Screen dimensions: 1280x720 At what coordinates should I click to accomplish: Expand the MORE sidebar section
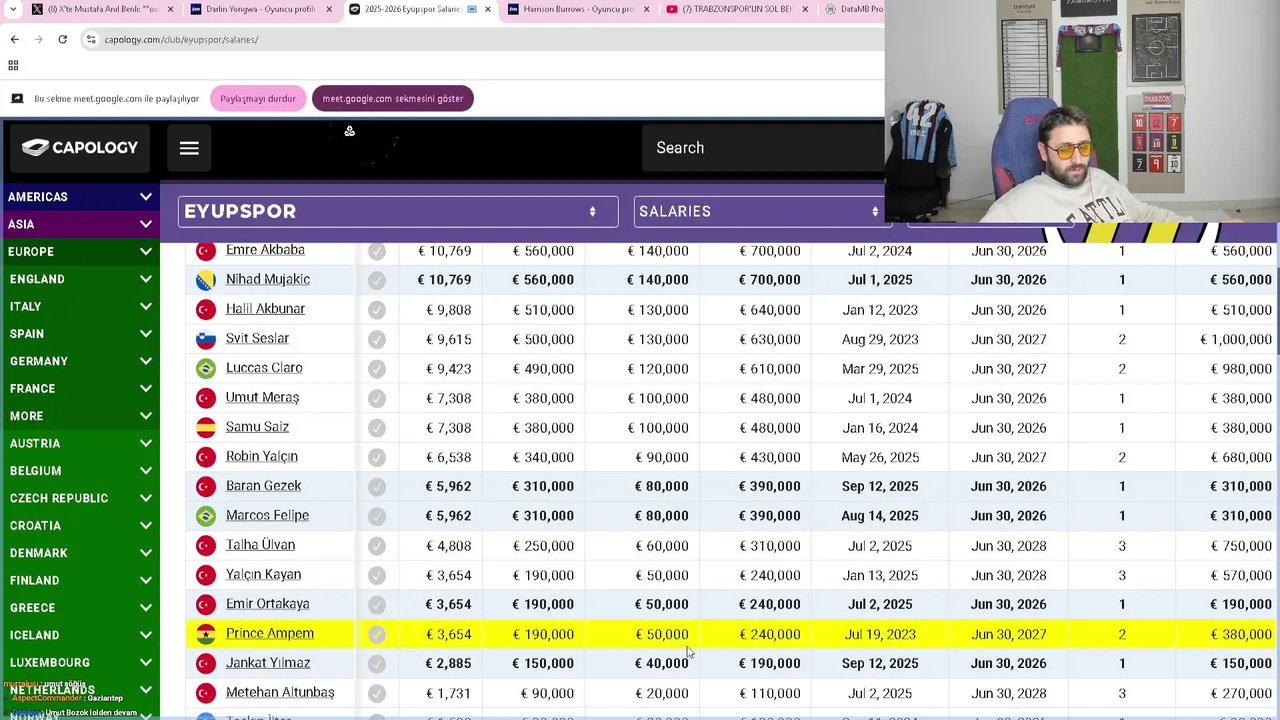coord(146,416)
